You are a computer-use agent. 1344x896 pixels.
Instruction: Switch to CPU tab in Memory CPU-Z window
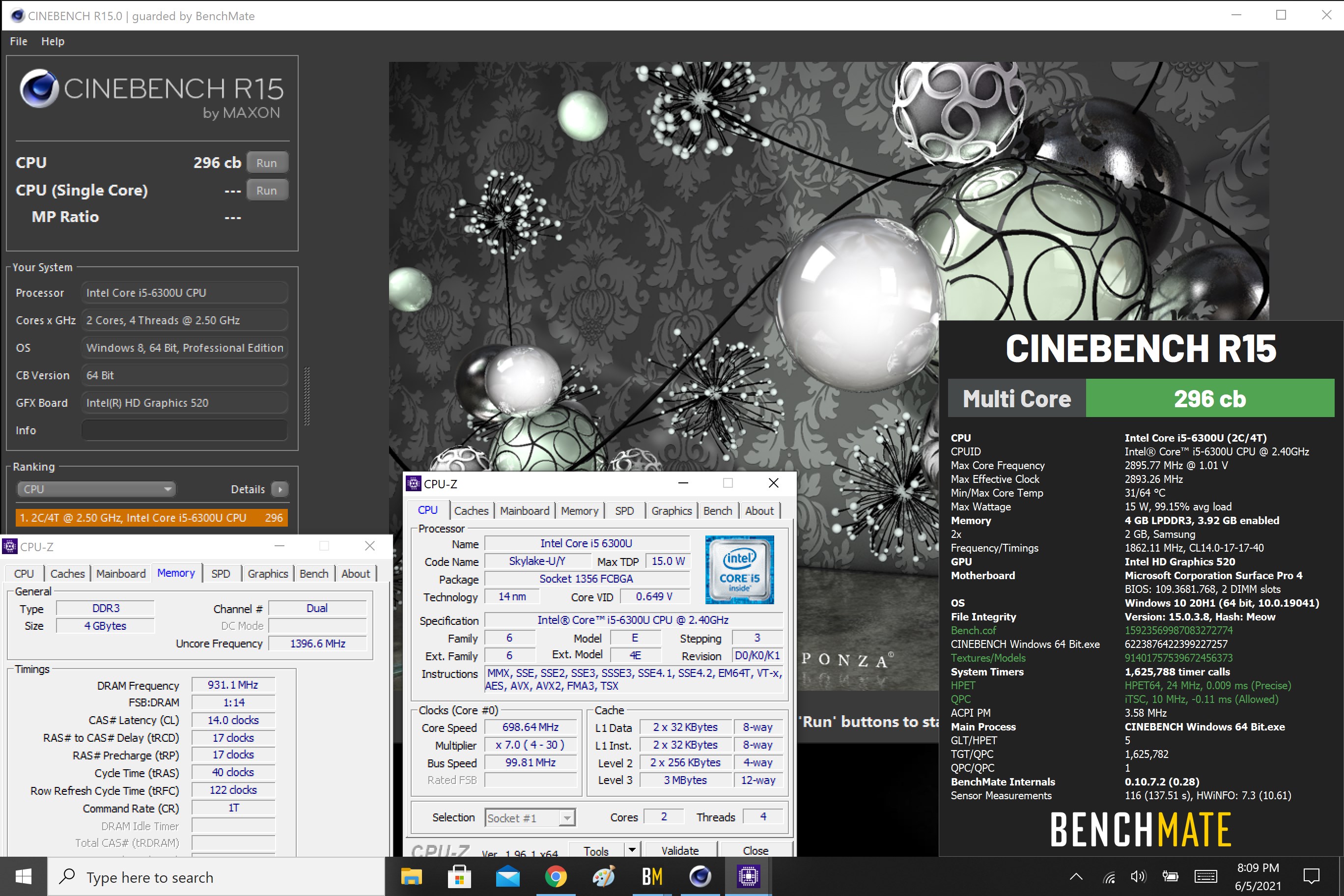point(24,574)
